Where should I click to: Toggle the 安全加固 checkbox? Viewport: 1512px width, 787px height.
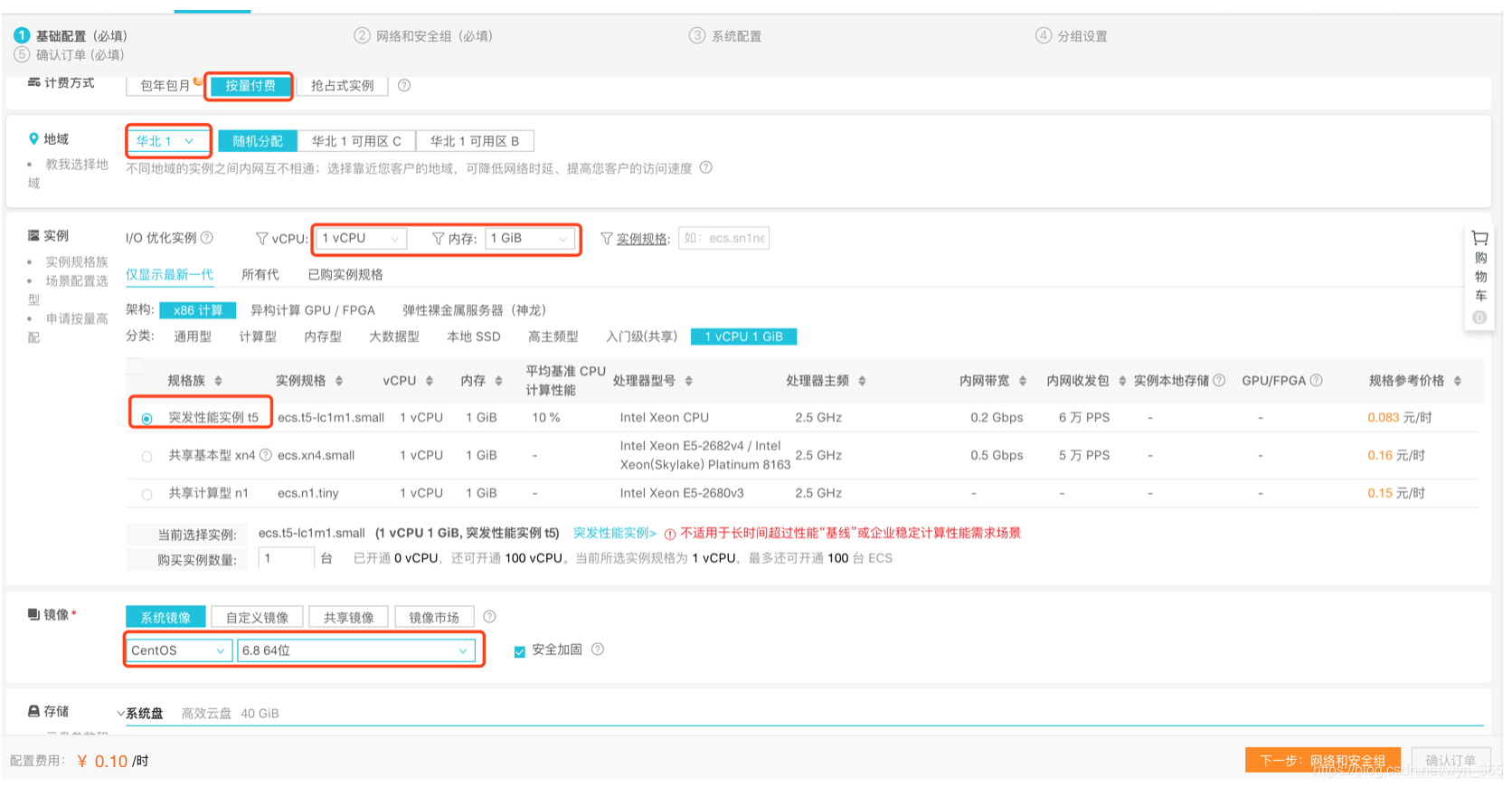(x=520, y=651)
